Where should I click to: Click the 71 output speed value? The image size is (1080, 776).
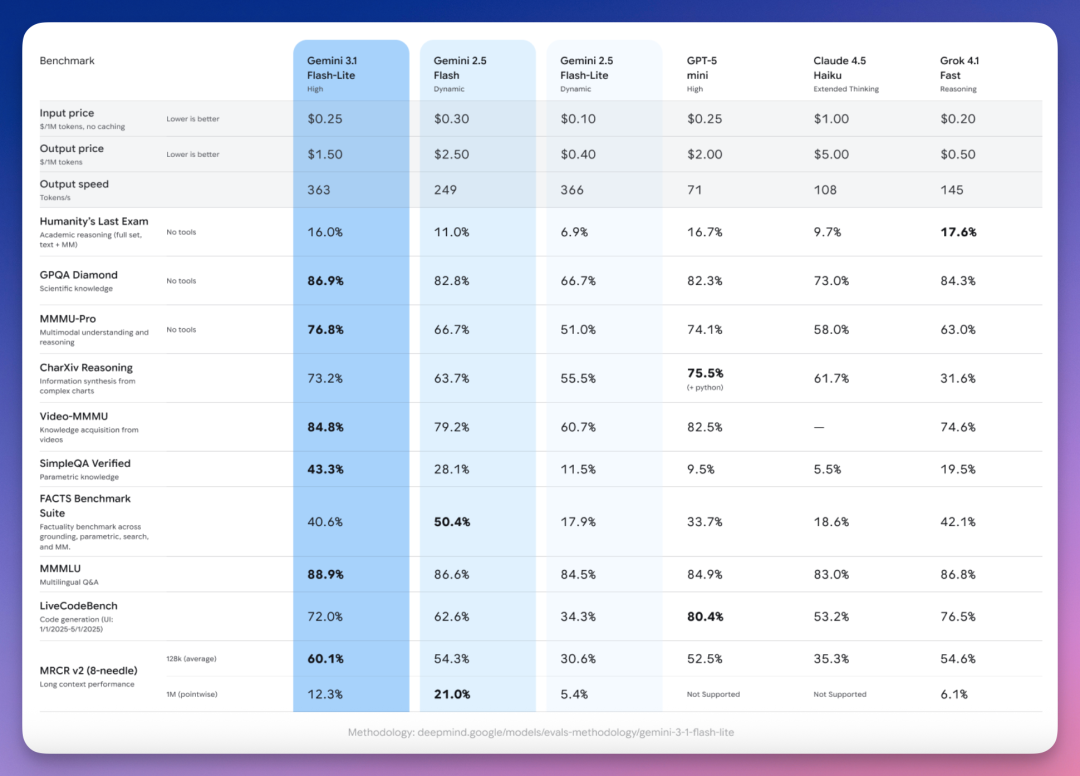tap(694, 190)
